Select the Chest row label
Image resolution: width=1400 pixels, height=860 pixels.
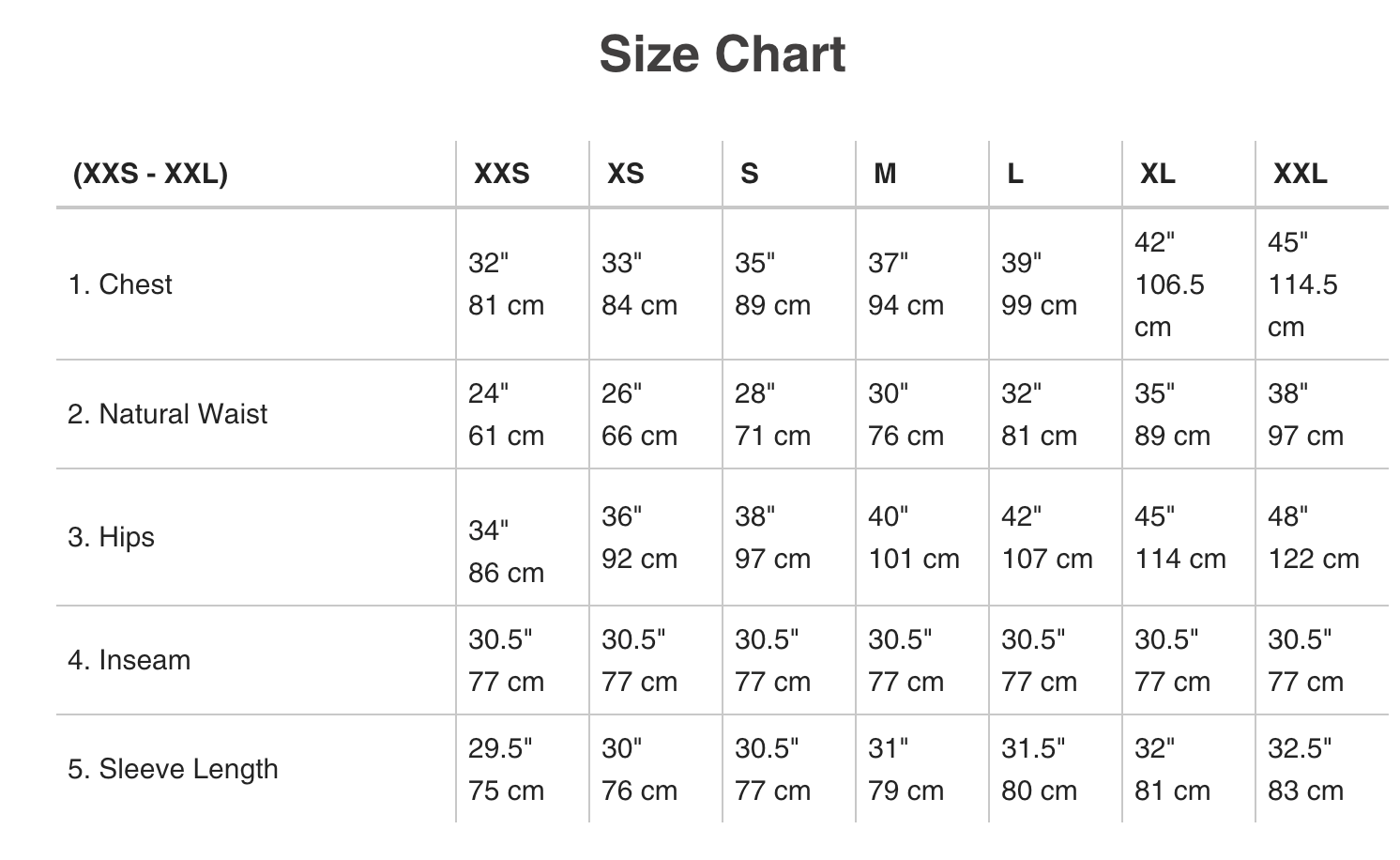pos(120,284)
